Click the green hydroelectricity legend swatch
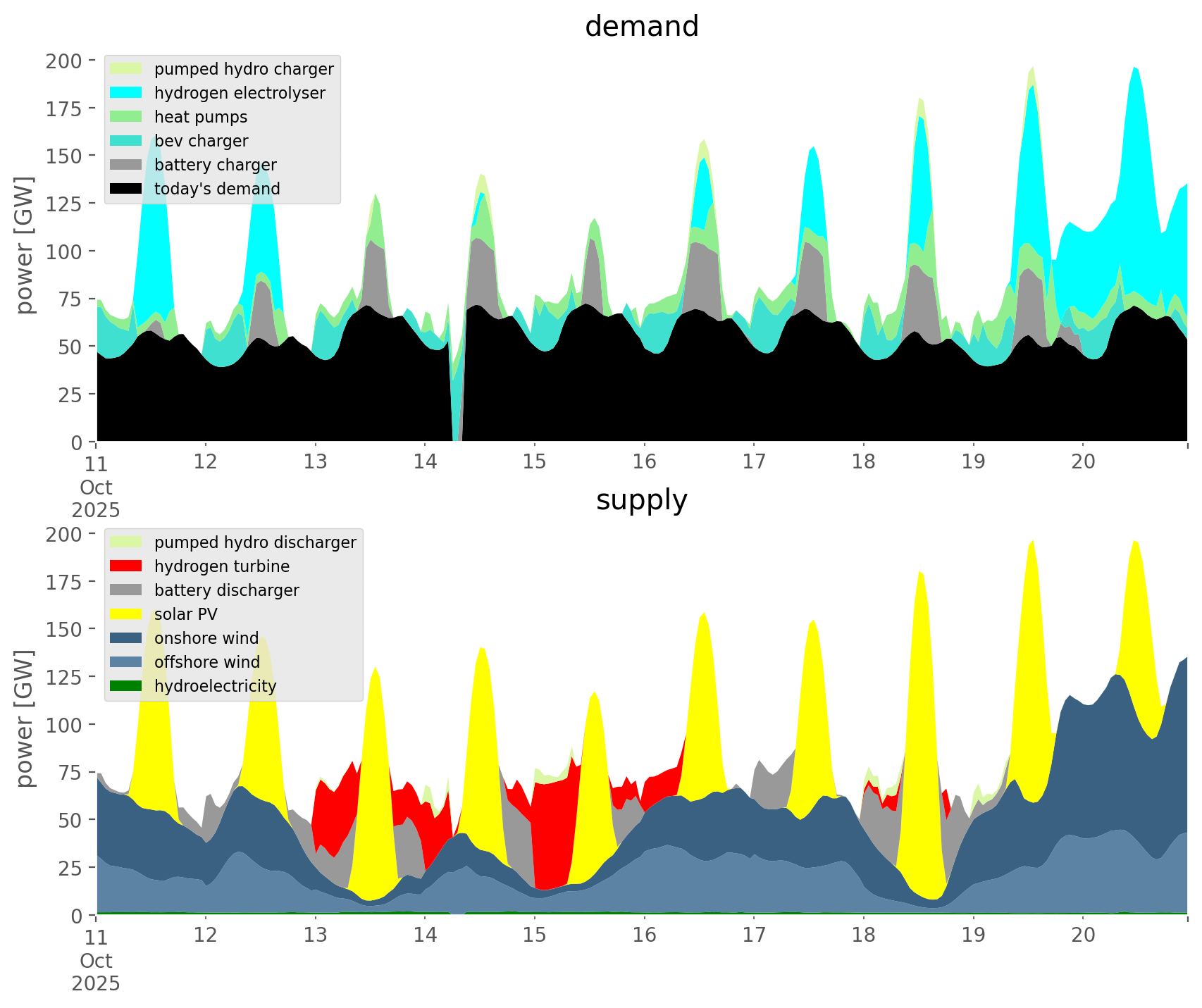Image resolution: width=1202 pixels, height=1008 pixels. [x=126, y=686]
